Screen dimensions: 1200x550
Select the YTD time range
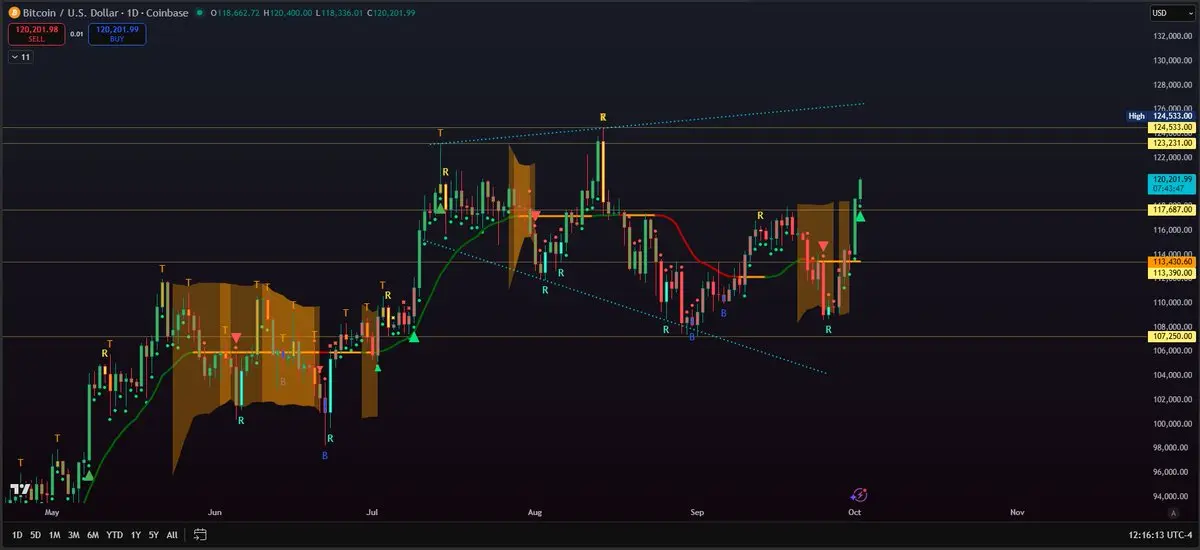pos(114,535)
